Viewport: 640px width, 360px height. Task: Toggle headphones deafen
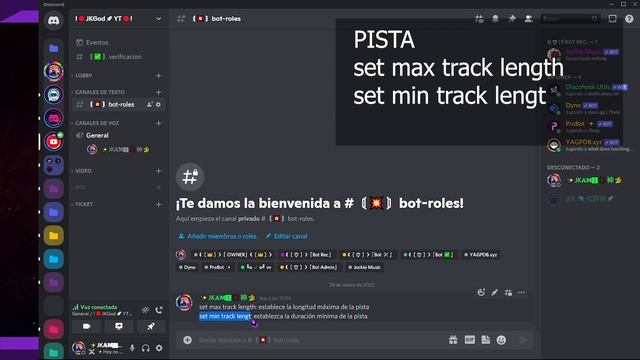[146, 348]
